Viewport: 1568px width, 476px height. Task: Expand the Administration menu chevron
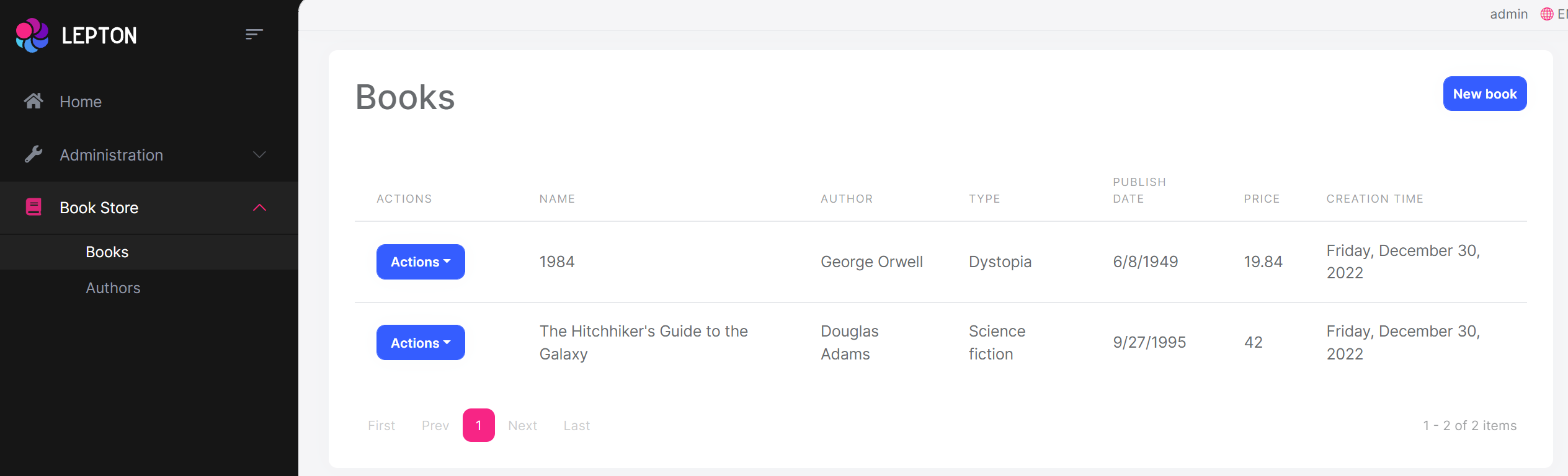coord(259,154)
